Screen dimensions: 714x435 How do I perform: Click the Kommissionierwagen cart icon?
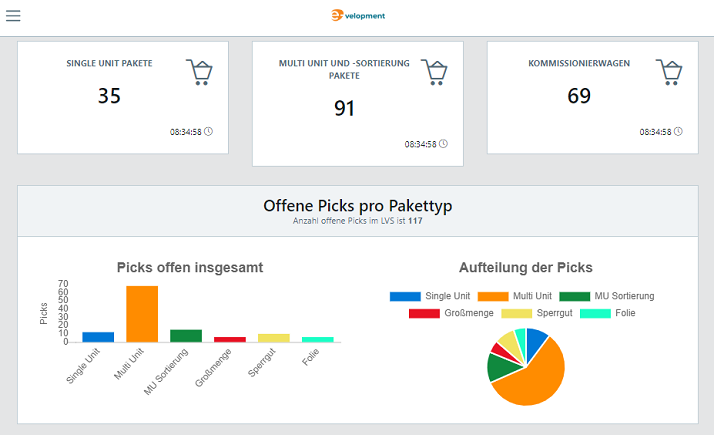pyautogui.click(x=670, y=72)
